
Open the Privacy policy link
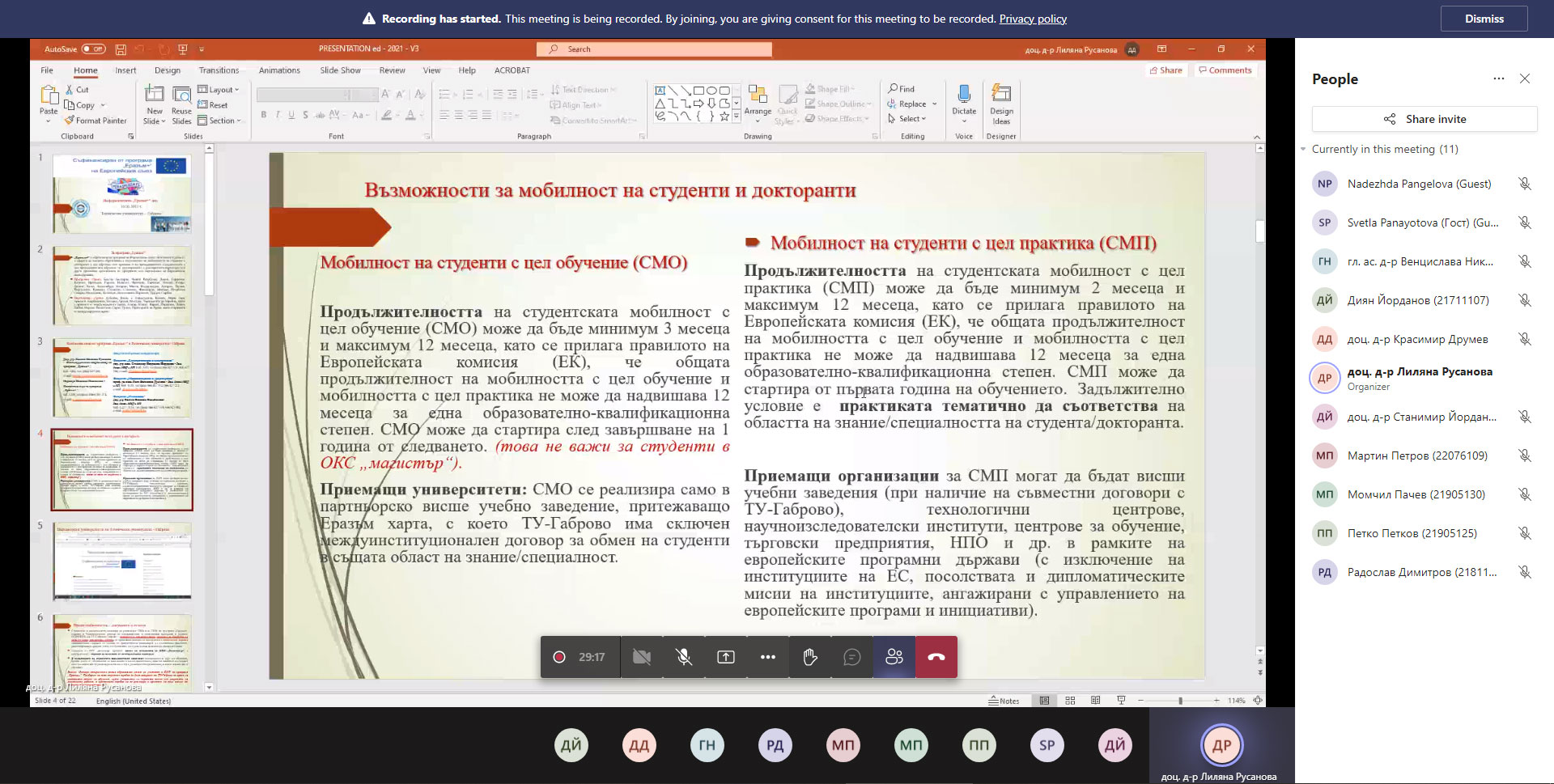(1032, 19)
